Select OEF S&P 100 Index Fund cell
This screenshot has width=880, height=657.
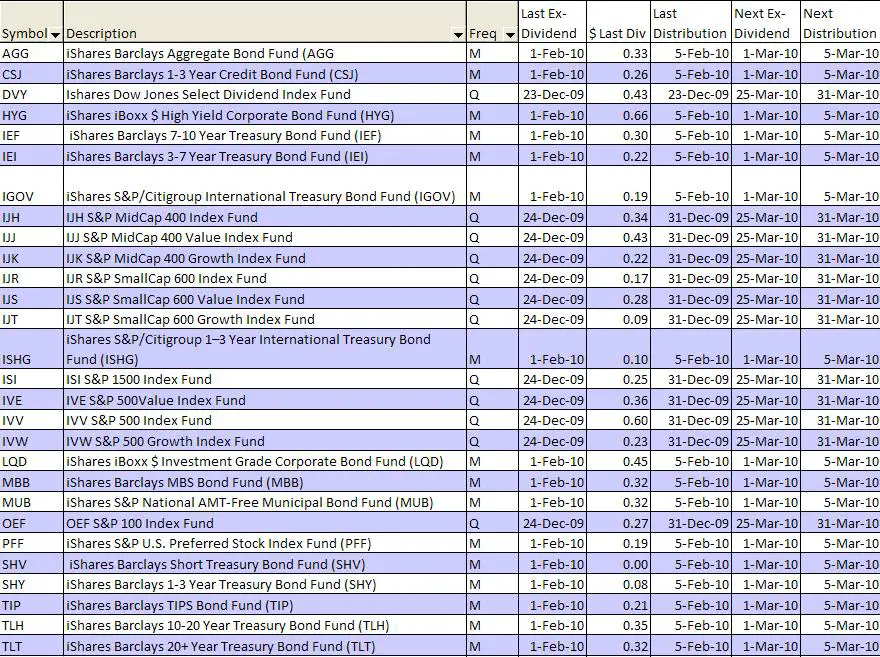265,523
